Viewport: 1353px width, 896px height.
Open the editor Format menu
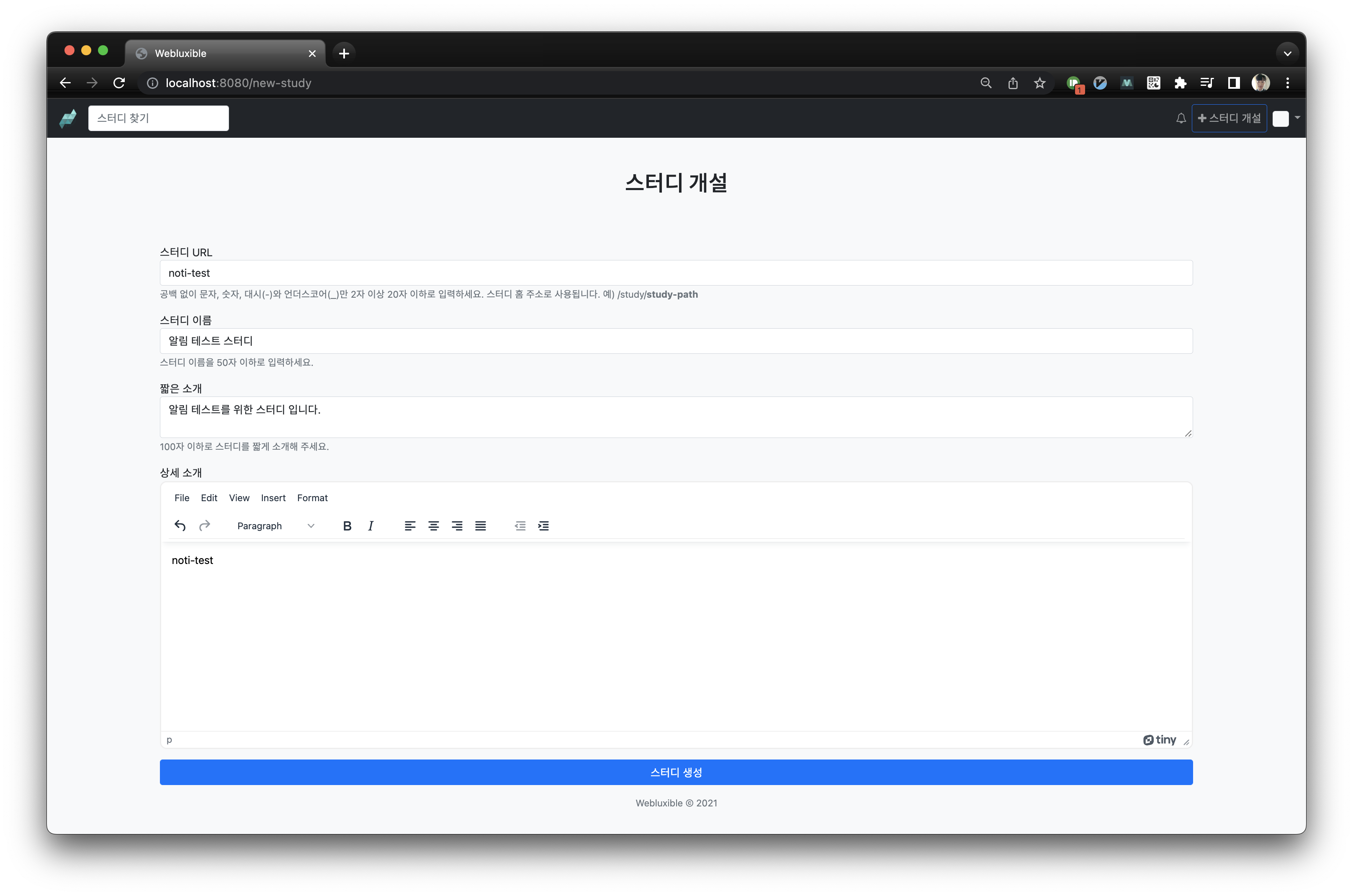coord(312,498)
